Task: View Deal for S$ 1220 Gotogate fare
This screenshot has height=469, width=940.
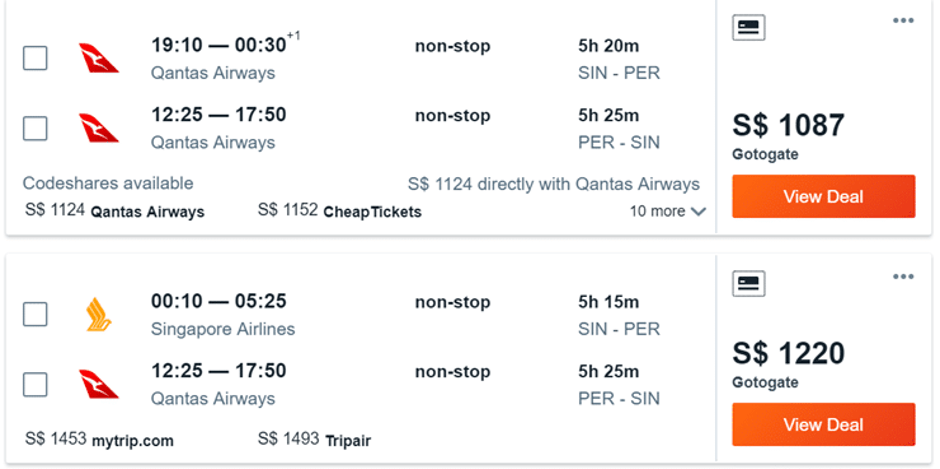Action: click(824, 425)
